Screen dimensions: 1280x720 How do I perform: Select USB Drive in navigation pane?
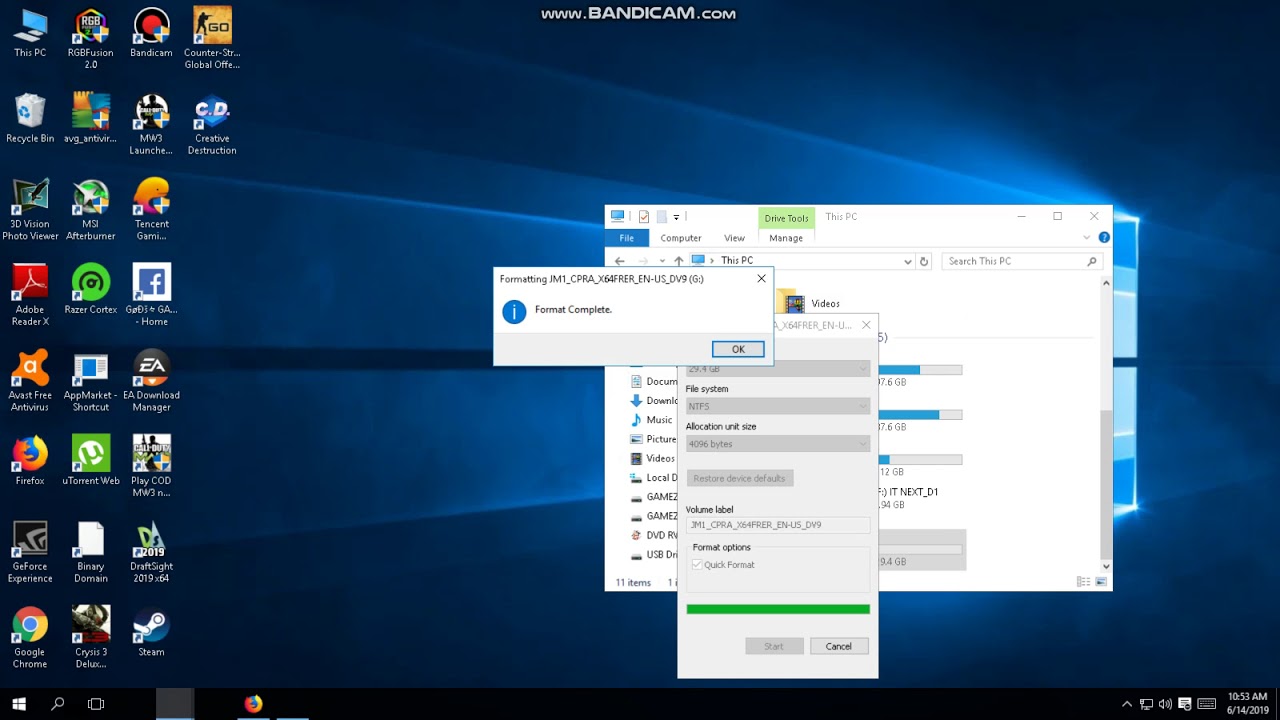point(653,554)
